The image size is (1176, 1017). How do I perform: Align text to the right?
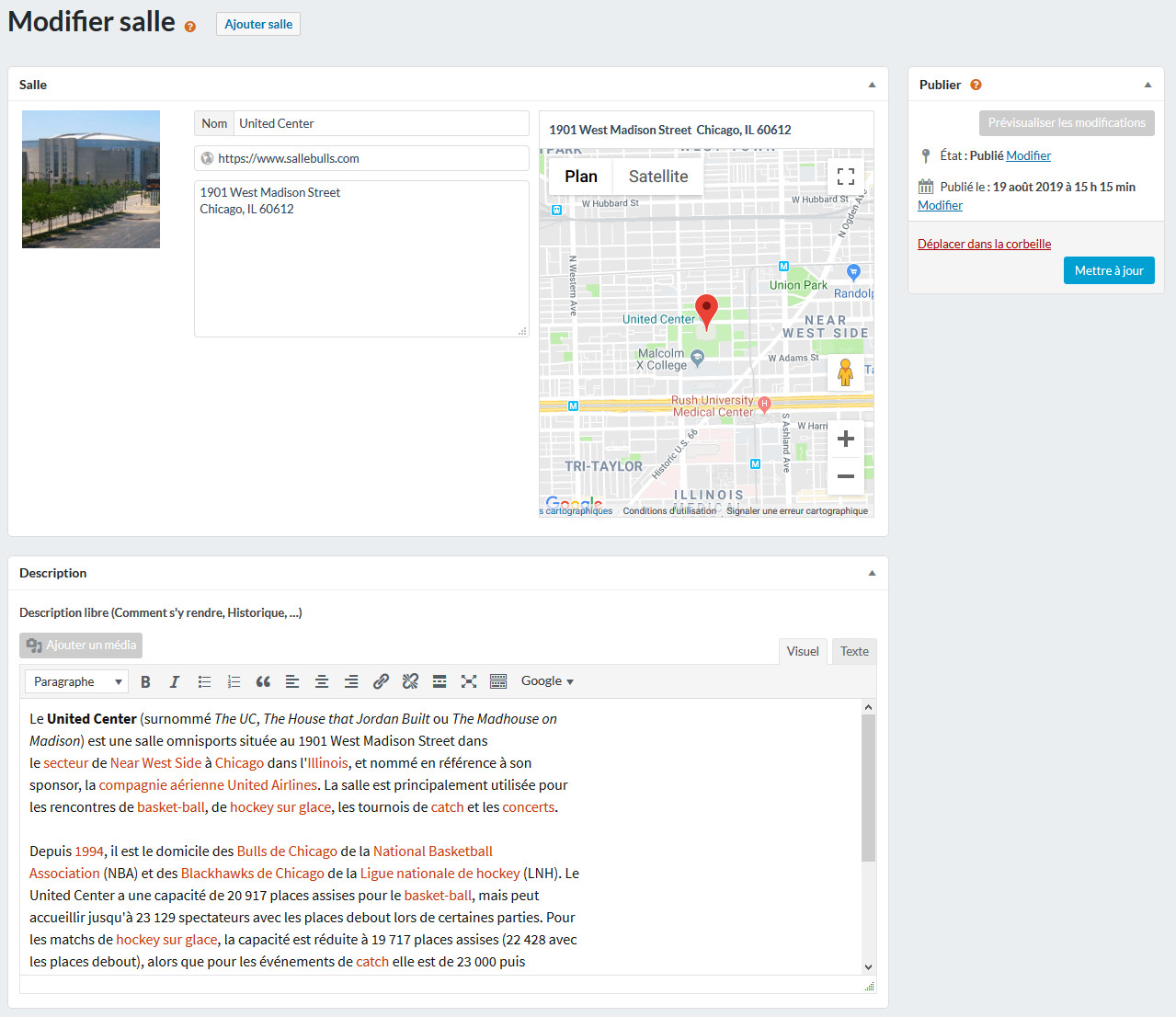[351, 681]
